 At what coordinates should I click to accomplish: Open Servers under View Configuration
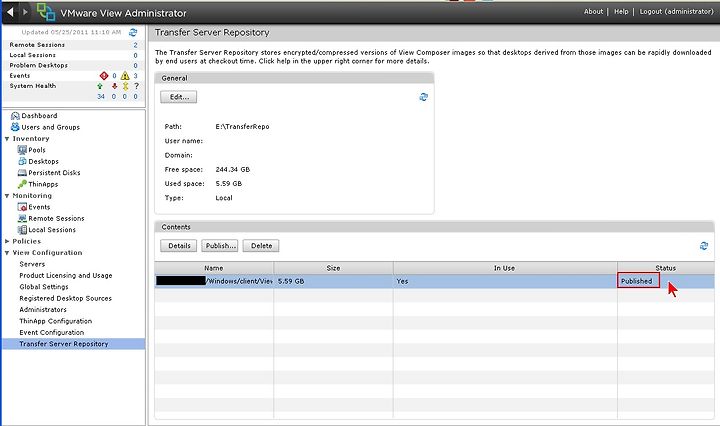pos(32,264)
